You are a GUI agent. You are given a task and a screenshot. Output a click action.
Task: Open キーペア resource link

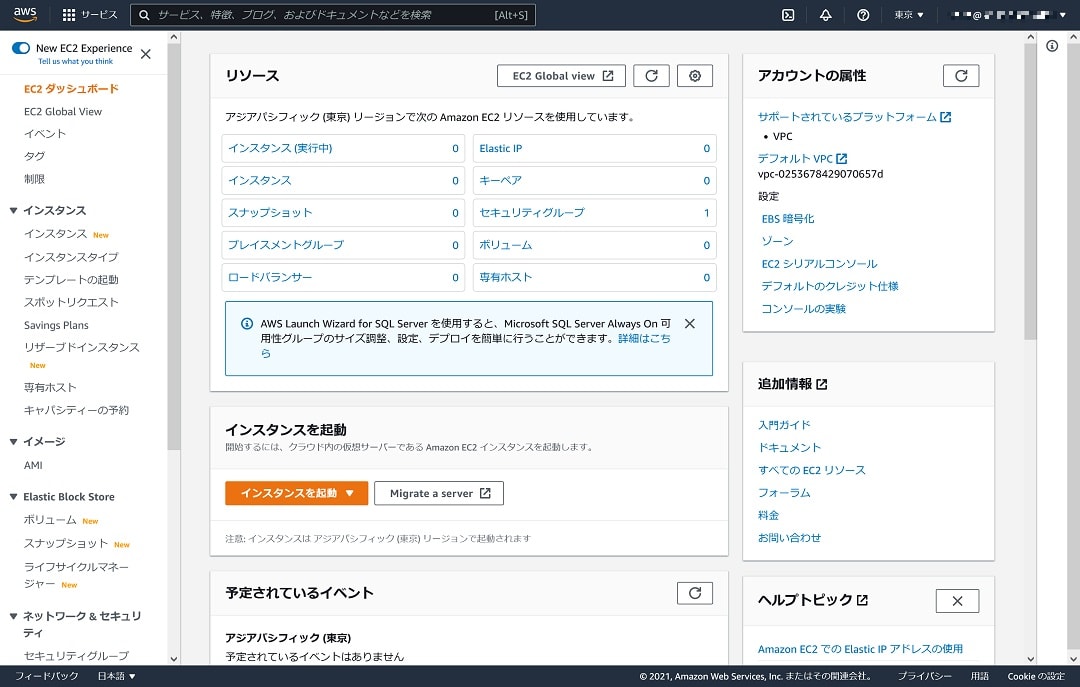501,181
